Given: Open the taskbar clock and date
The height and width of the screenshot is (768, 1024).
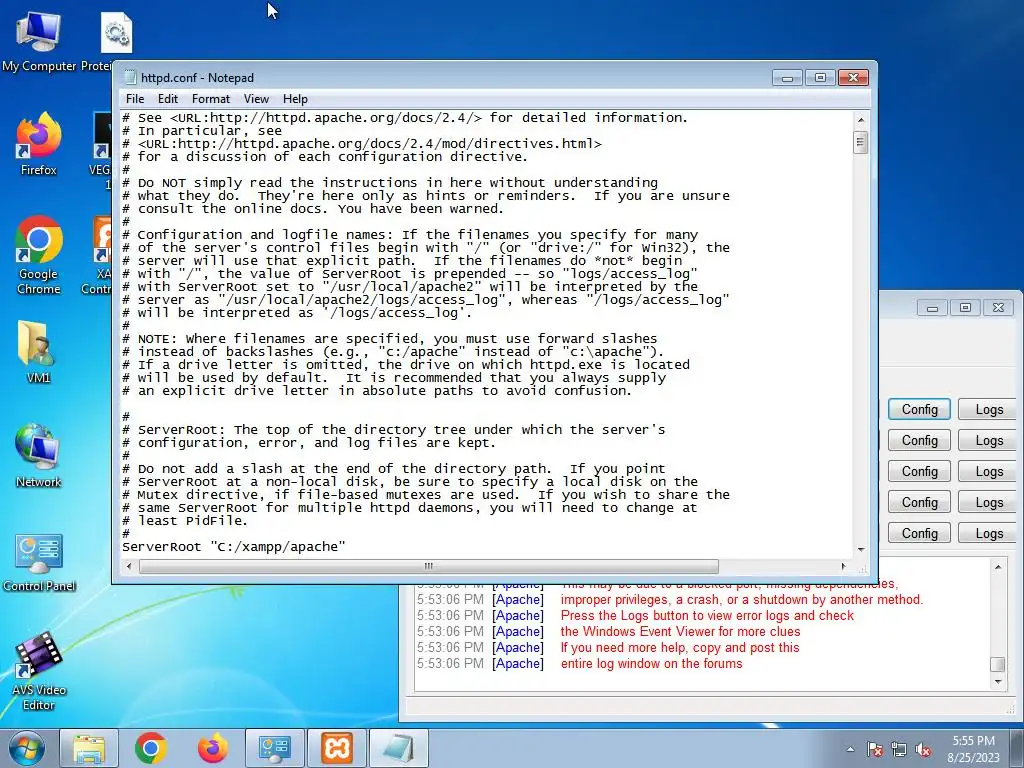Looking at the screenshot, I should [x=973, y=749].
